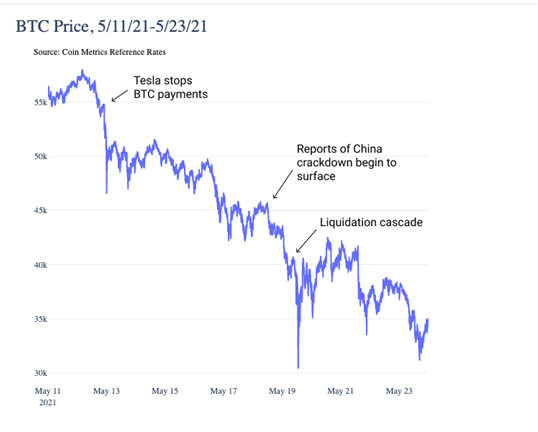
Task: Click the May 17 x-axis label
Action: coord(223,391)
